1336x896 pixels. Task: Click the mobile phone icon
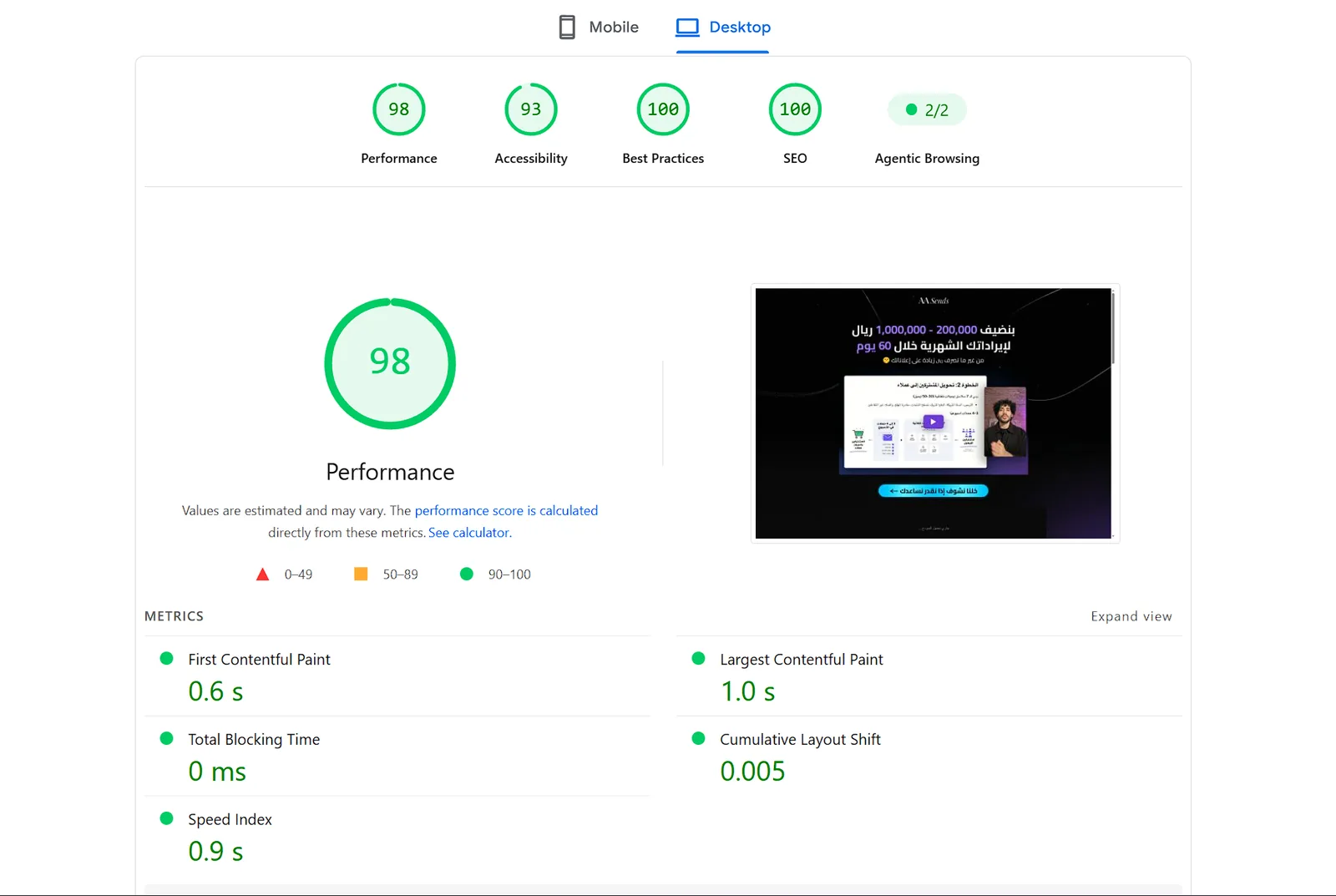click(x=567, y=27)
